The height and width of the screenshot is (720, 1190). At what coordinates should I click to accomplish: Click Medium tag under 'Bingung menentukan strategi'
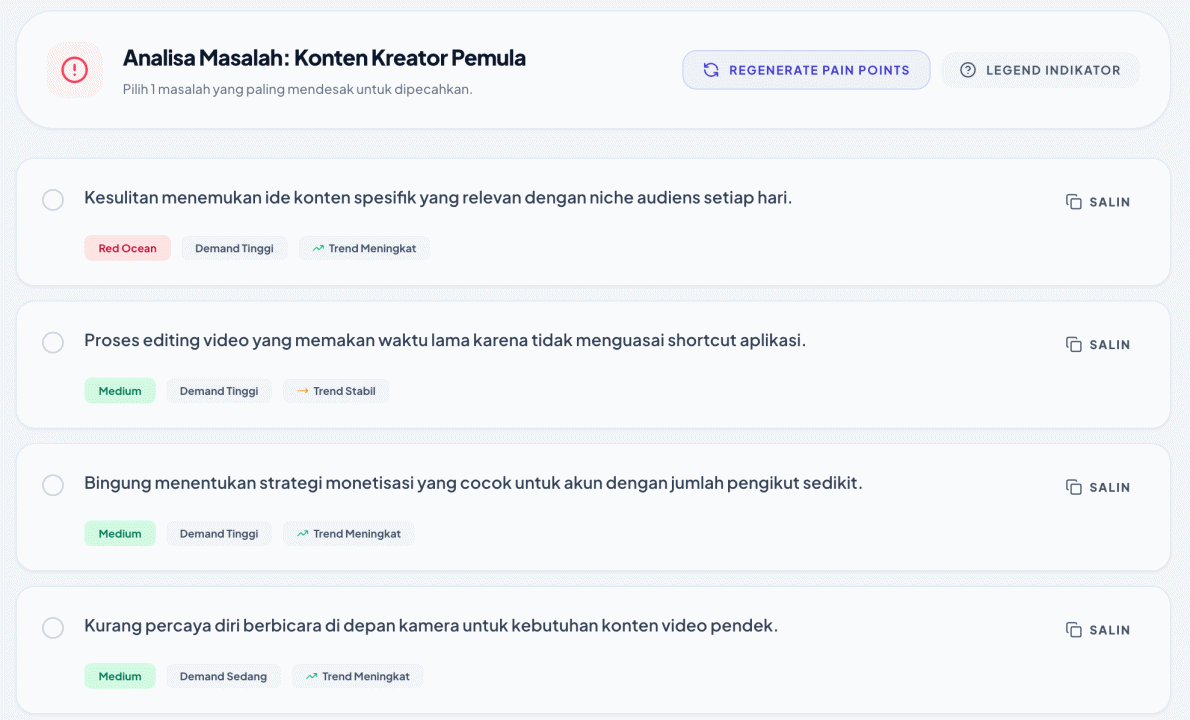click(x=120, y=533)
